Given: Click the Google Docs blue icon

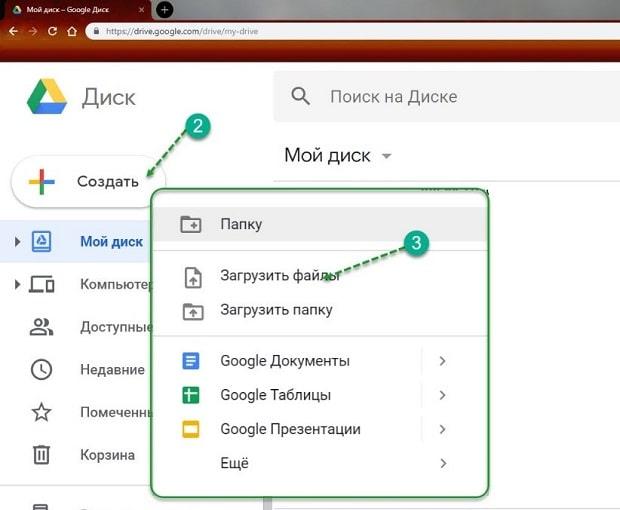Looking at the screenshot, I should pyautogui.click(x=191, y=361).
